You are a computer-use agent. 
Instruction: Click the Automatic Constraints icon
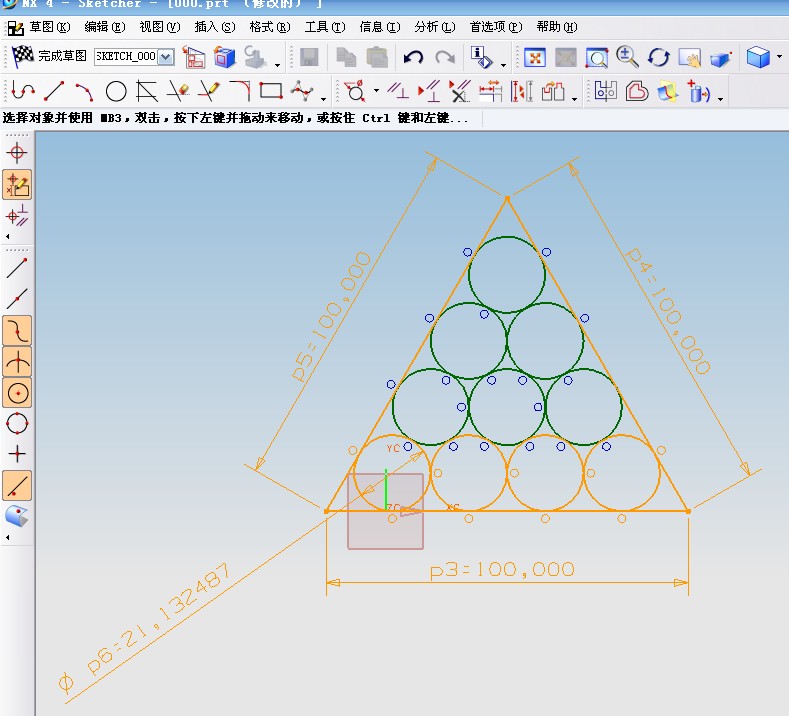[x=429, y=91]
